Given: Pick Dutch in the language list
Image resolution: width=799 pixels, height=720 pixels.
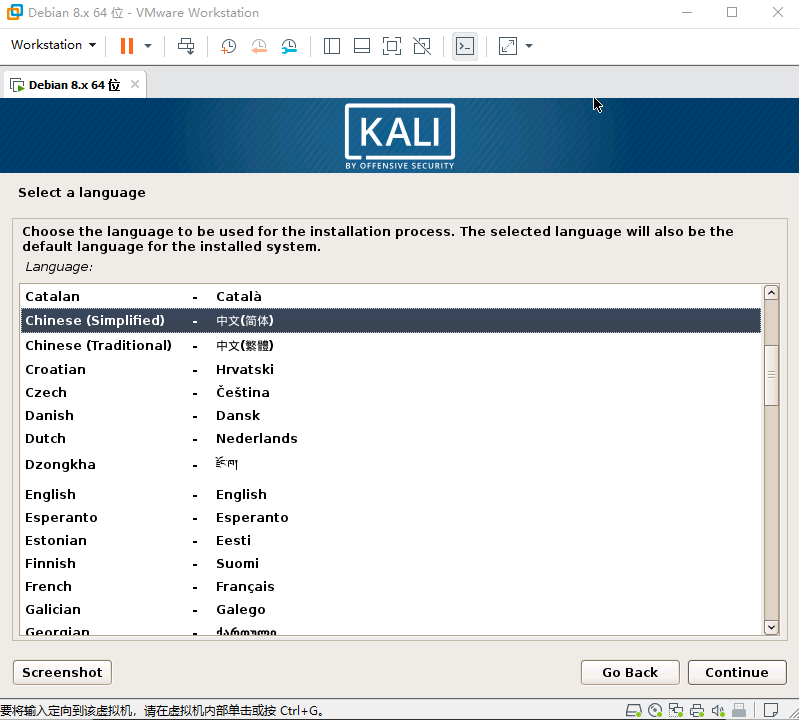Looking at the screenshot, I should point(391,438).
